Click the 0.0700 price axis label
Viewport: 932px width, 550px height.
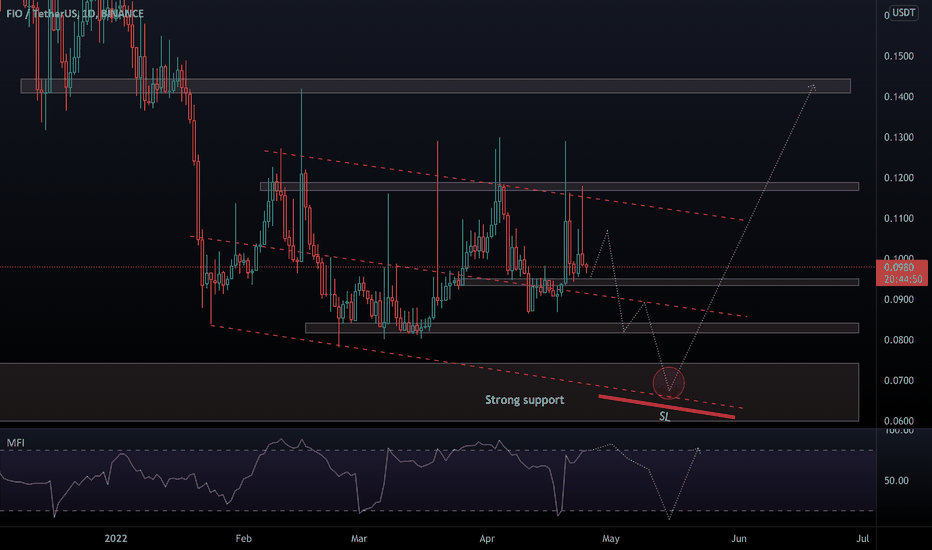899,381
